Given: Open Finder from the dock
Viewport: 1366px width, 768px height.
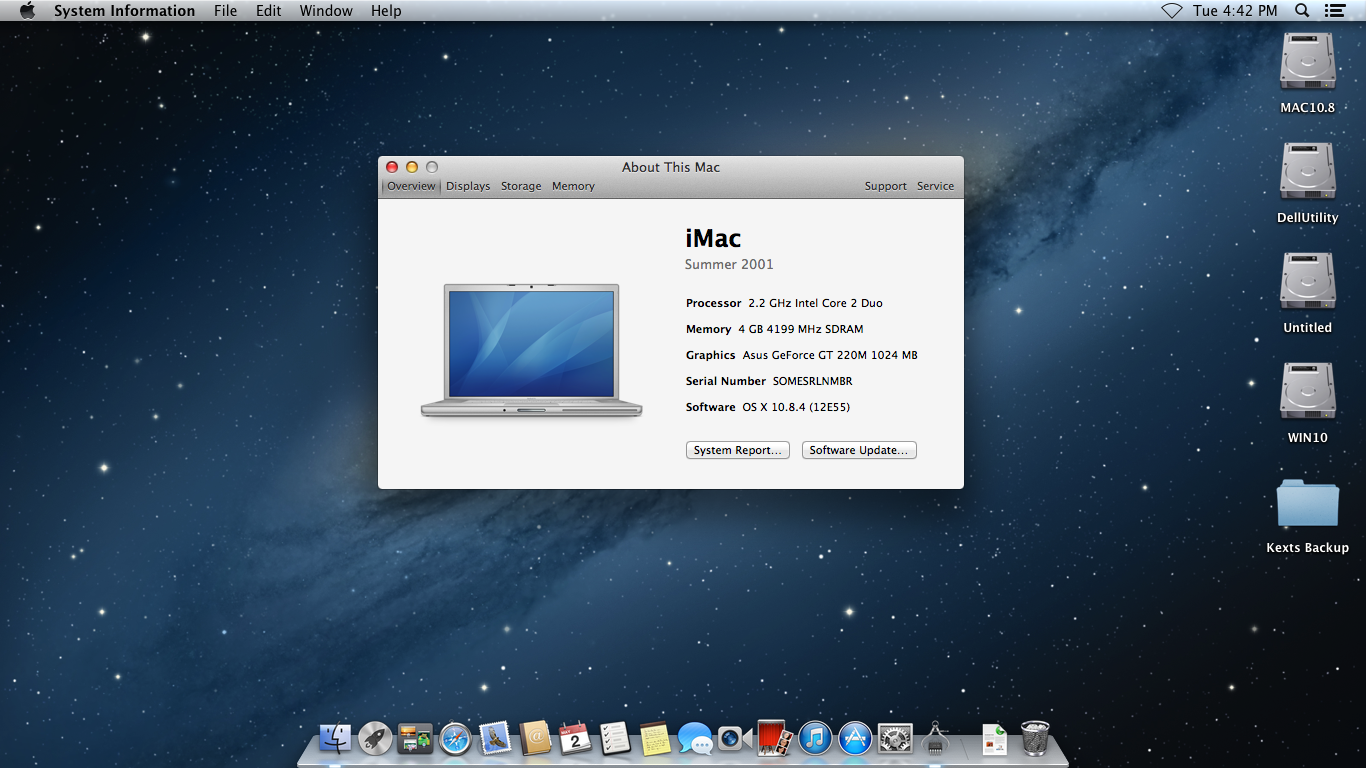Looking at the screenshot, I should (x=335, y=739).
